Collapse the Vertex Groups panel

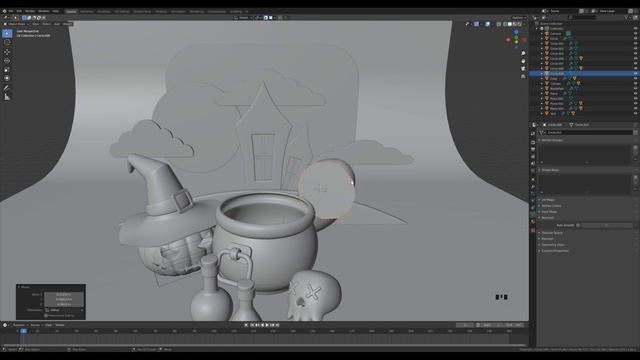552,140
